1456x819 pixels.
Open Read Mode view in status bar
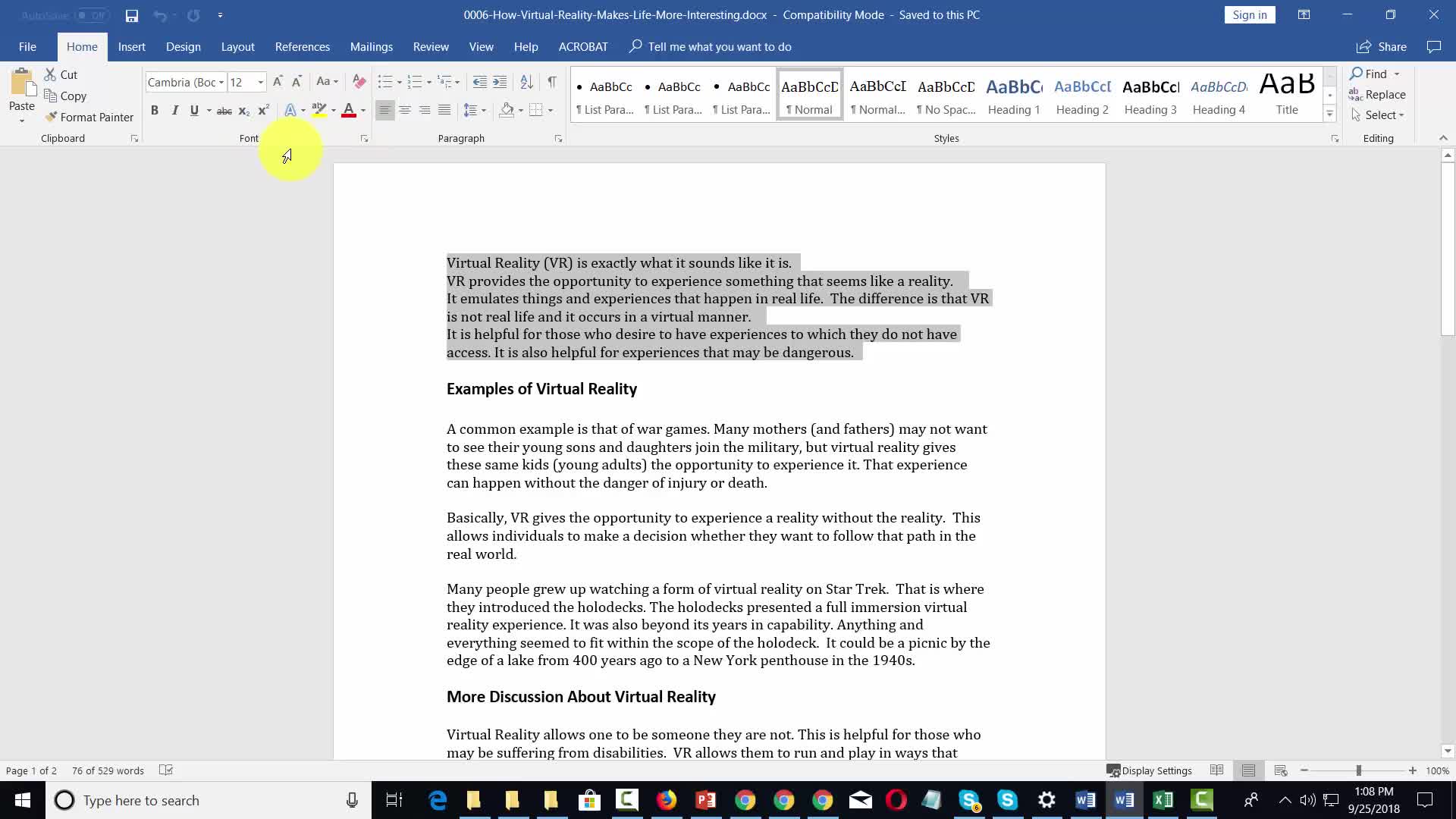coord(1217,770)
